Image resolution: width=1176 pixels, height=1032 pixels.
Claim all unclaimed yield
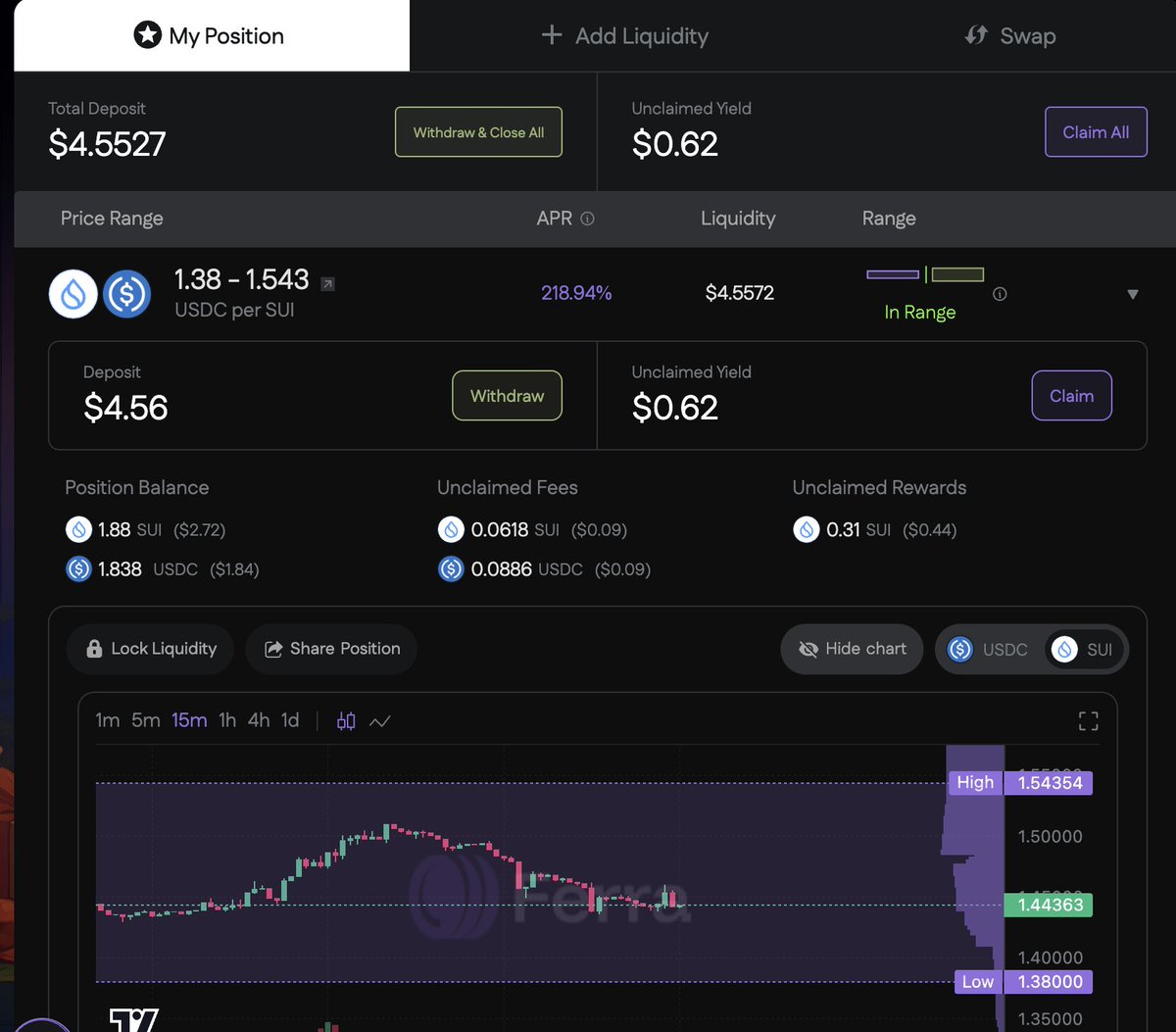coord(1096,132)
